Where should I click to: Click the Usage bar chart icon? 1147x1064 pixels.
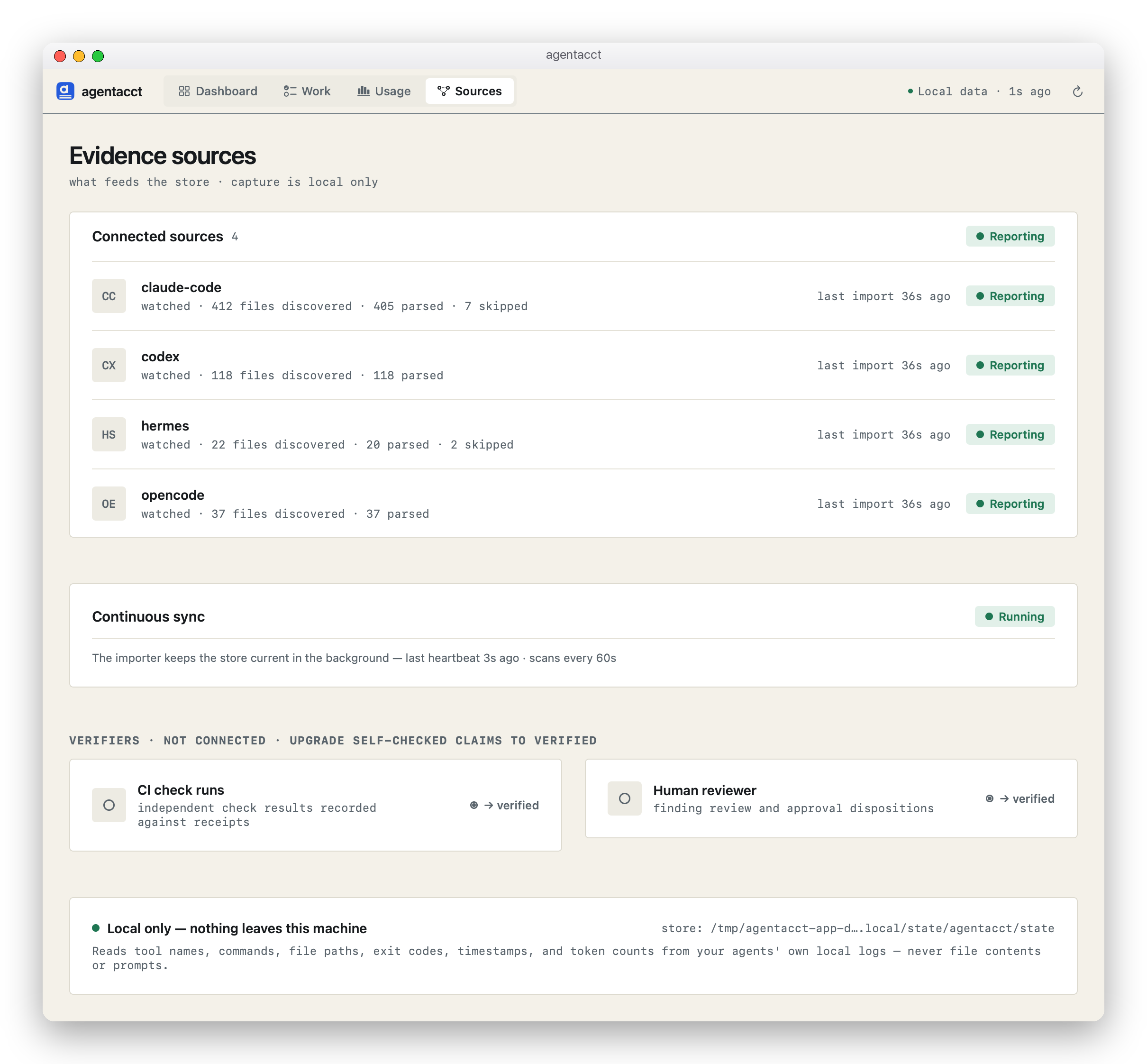click(363, 91)
